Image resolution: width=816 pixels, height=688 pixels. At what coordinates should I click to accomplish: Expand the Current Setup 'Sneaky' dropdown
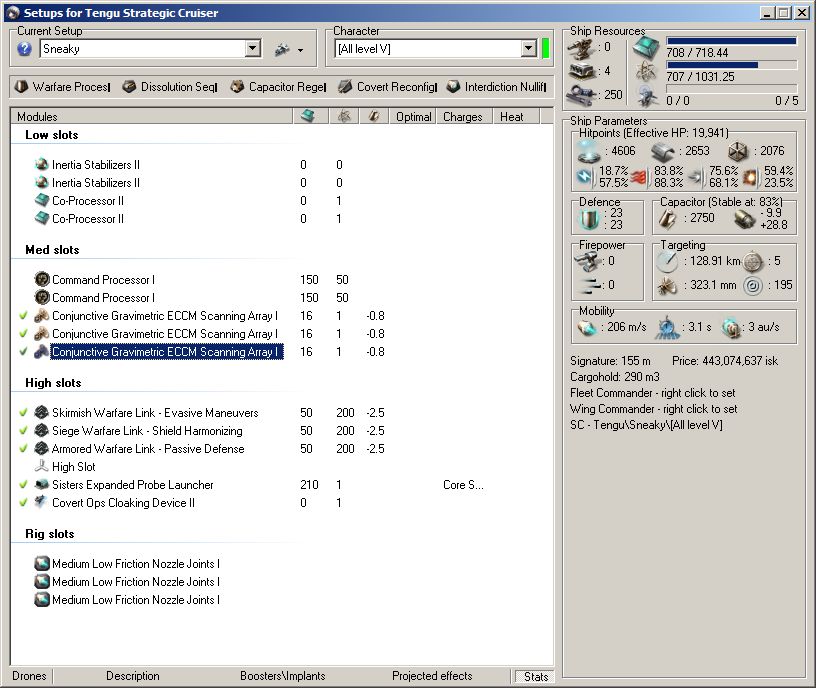pyautogui.click(x=252, y=49)
